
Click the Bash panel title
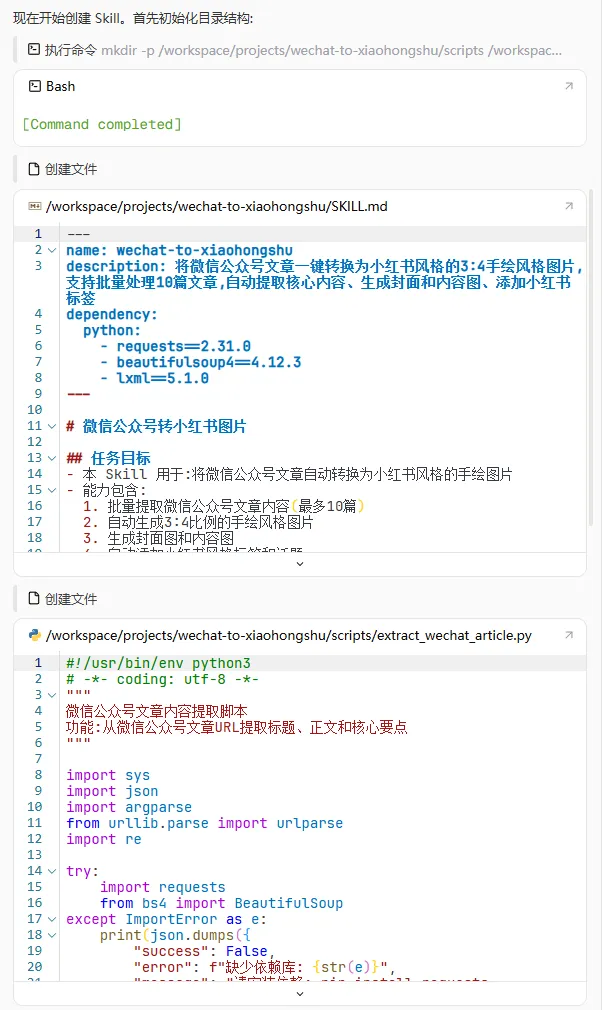click(x=61, y=86)
